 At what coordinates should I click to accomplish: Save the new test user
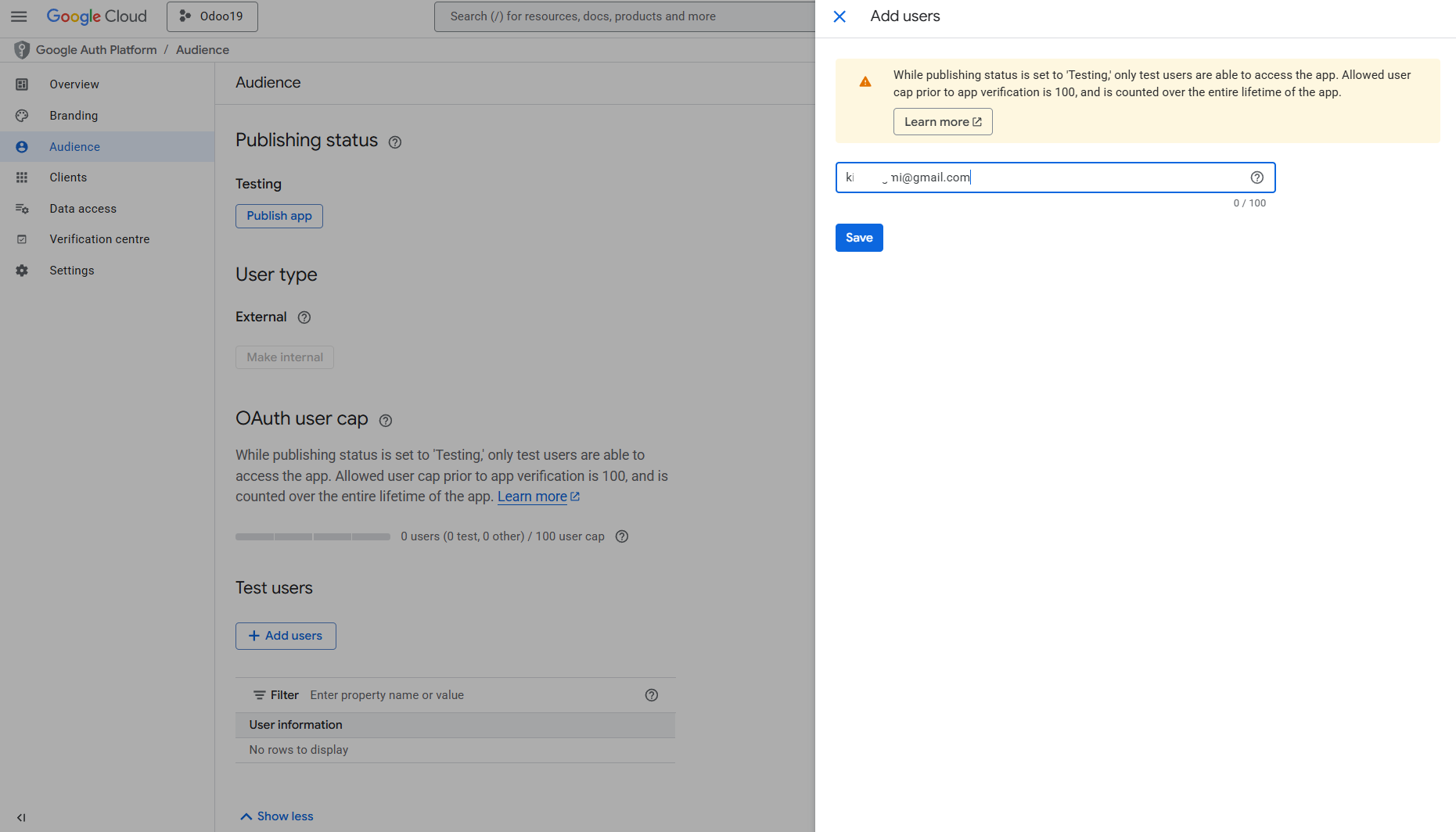click(x=859, y=238)
